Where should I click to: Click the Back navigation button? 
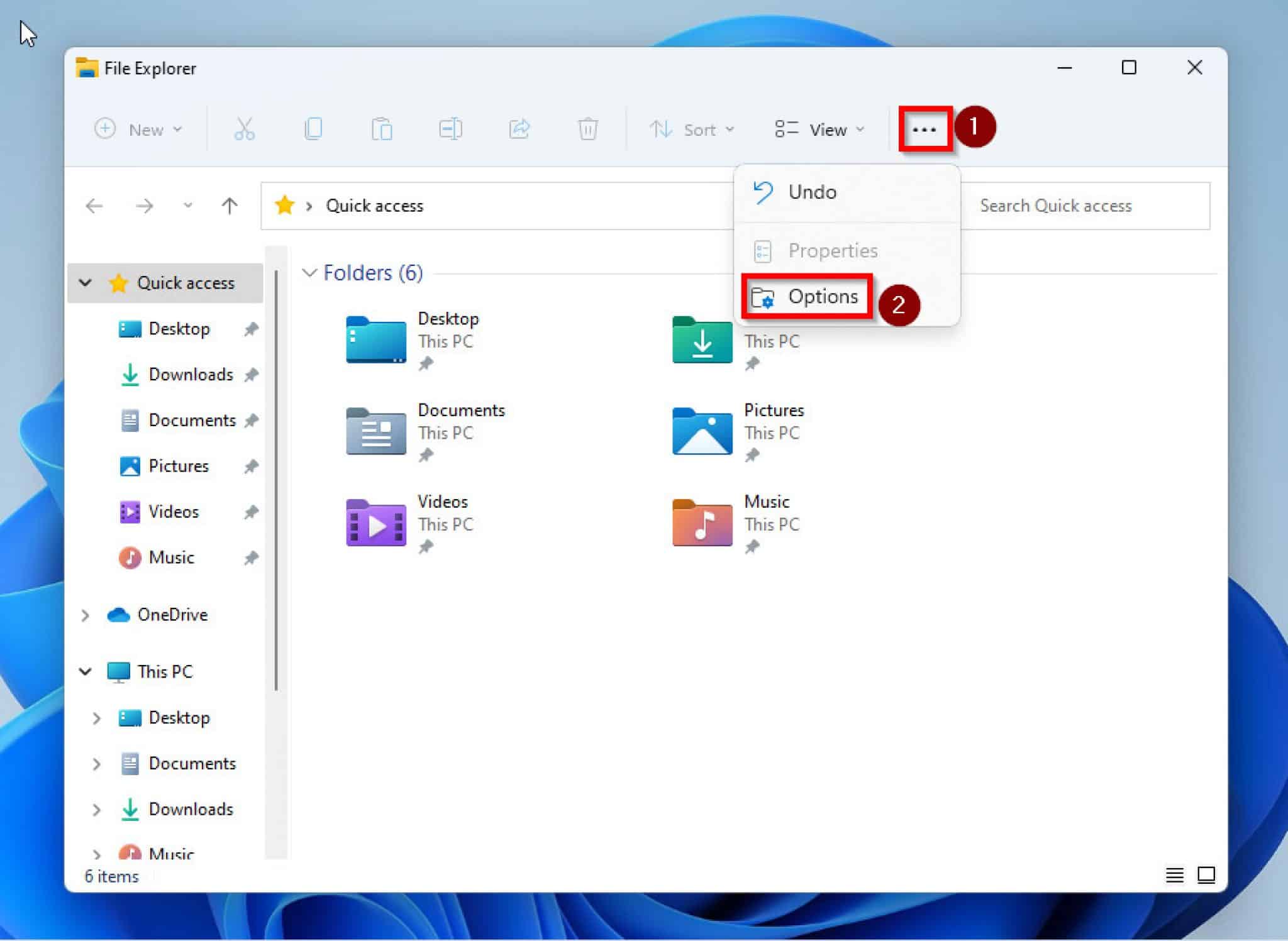94,206
